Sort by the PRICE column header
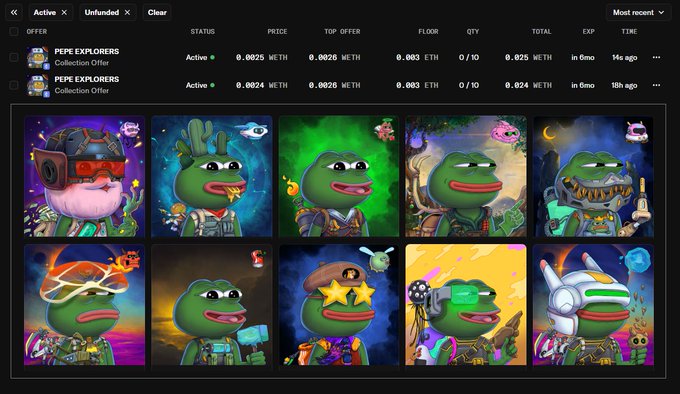 point(277,32)
